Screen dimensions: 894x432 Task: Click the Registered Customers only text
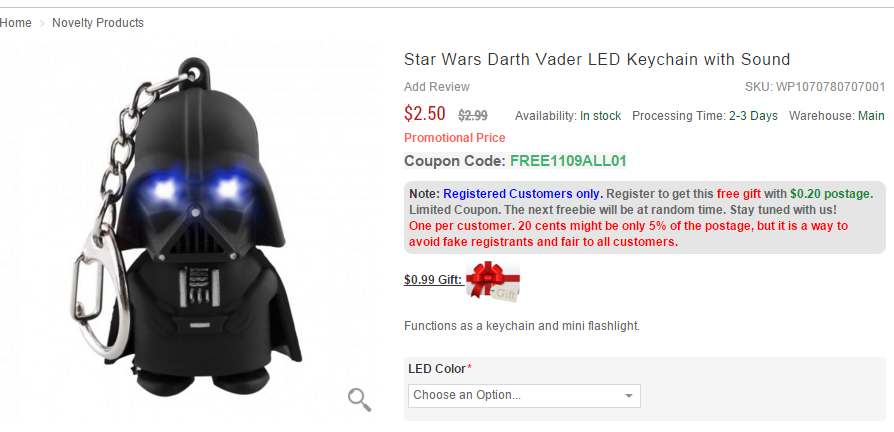pyautogui.click(x=524, y=193)
